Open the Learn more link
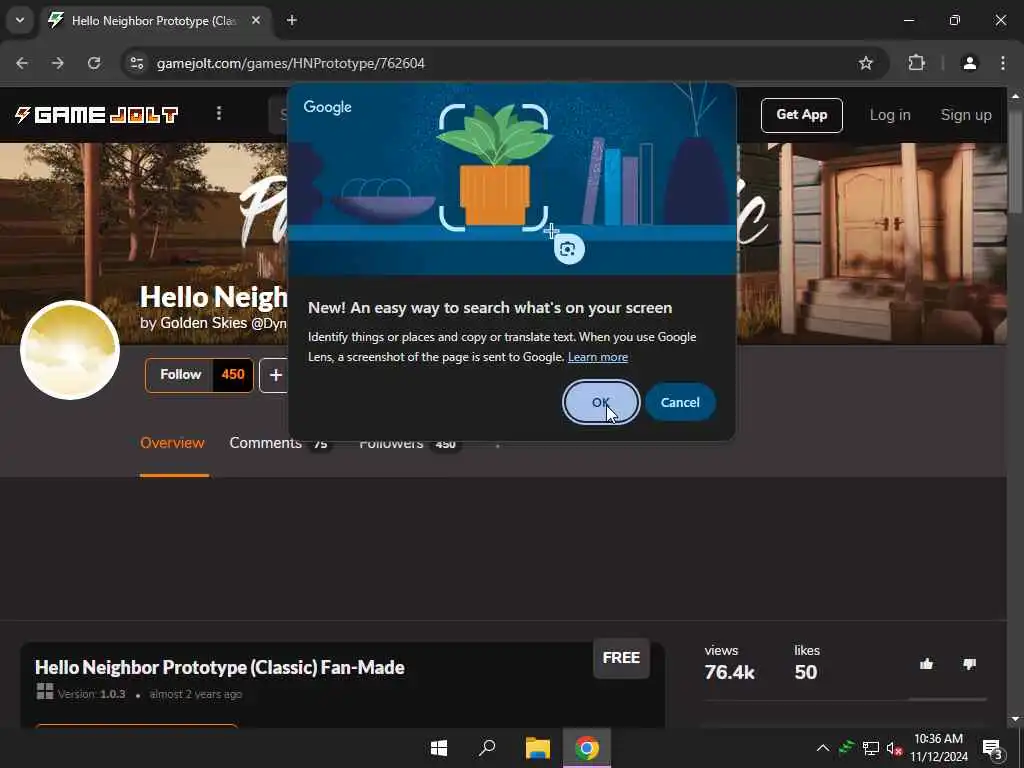 tap(598, 357)
